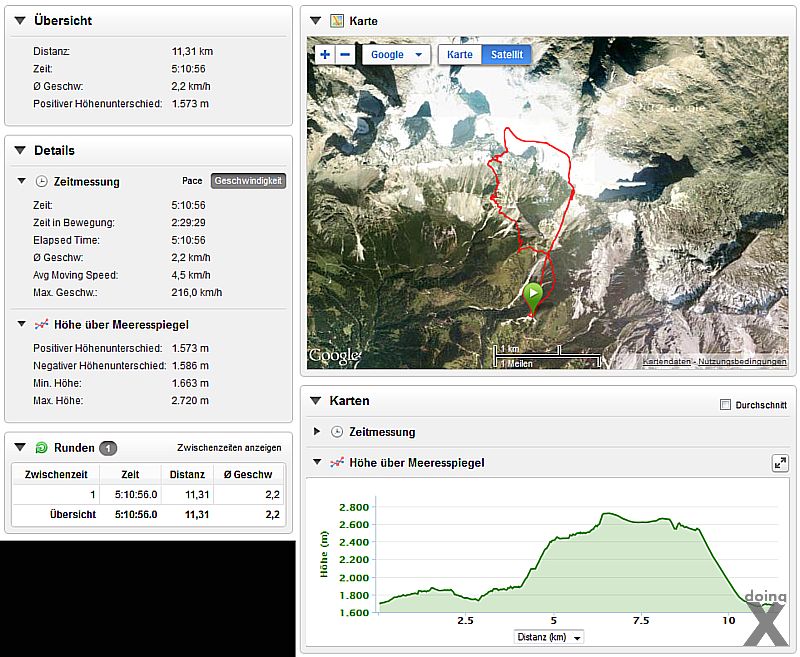Viewport: 800px width, 657px height.
Task: Zoom out of the map with minus button
Action: point(345,54)
